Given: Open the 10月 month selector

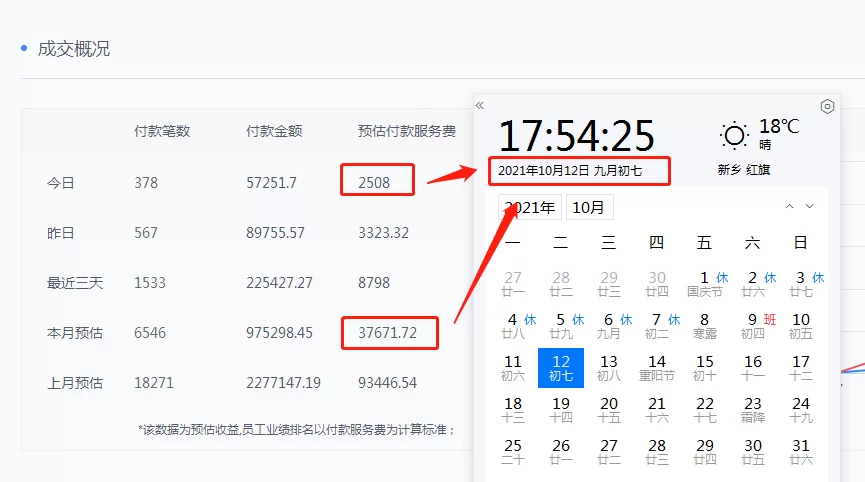Looking at the screenshot, I should coord(590,207).
